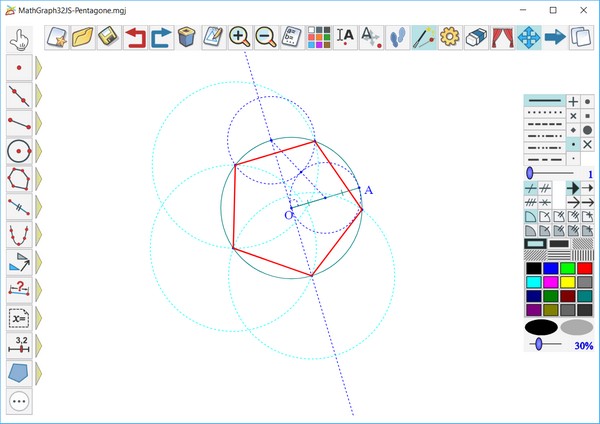Click the Undo red arrow
The height and width of the screenshot is (424, 600).
point(135,37)
